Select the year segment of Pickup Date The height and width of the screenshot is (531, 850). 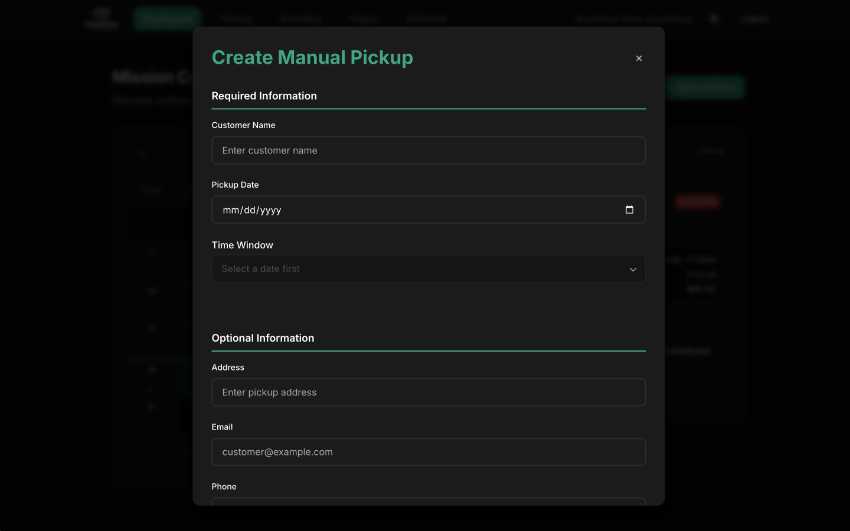[269, 210]
